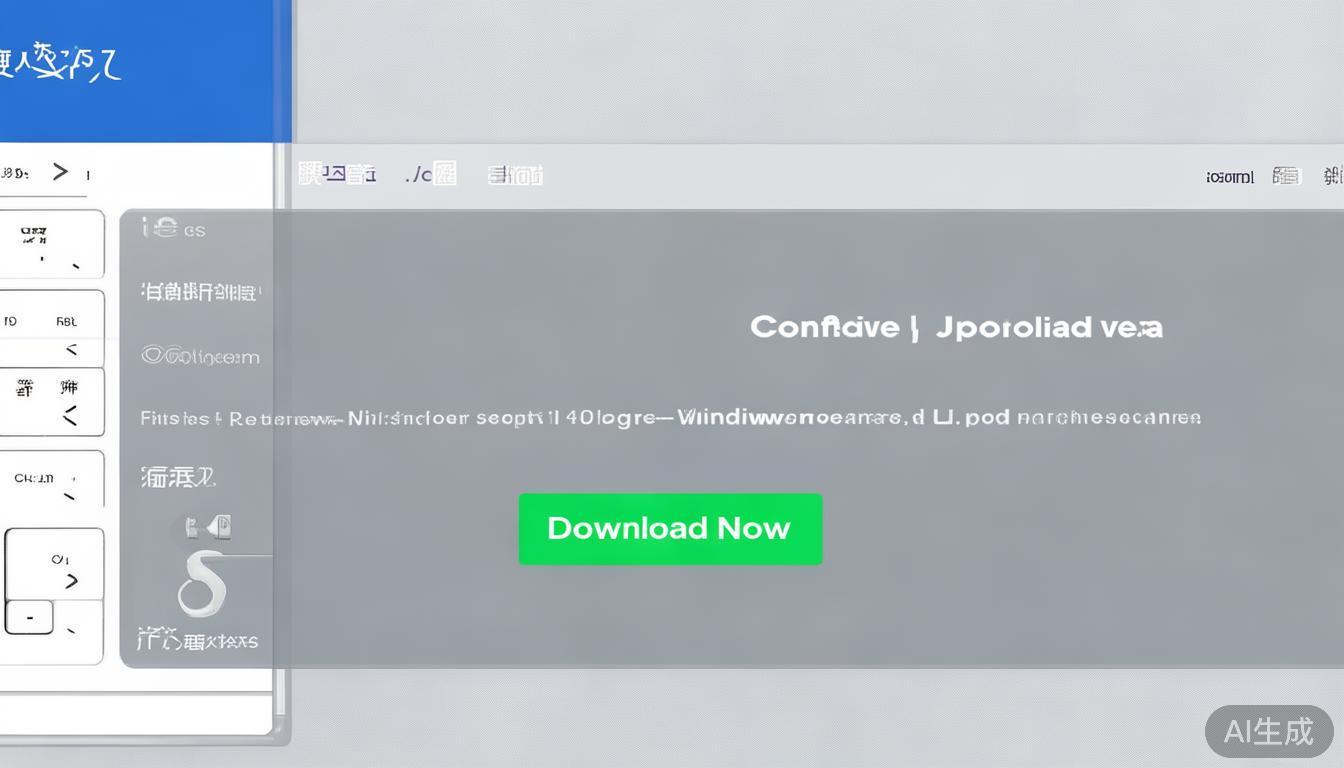Open the third toolbar tab left of center
The image size is (1344, 768).
(515, 175)
